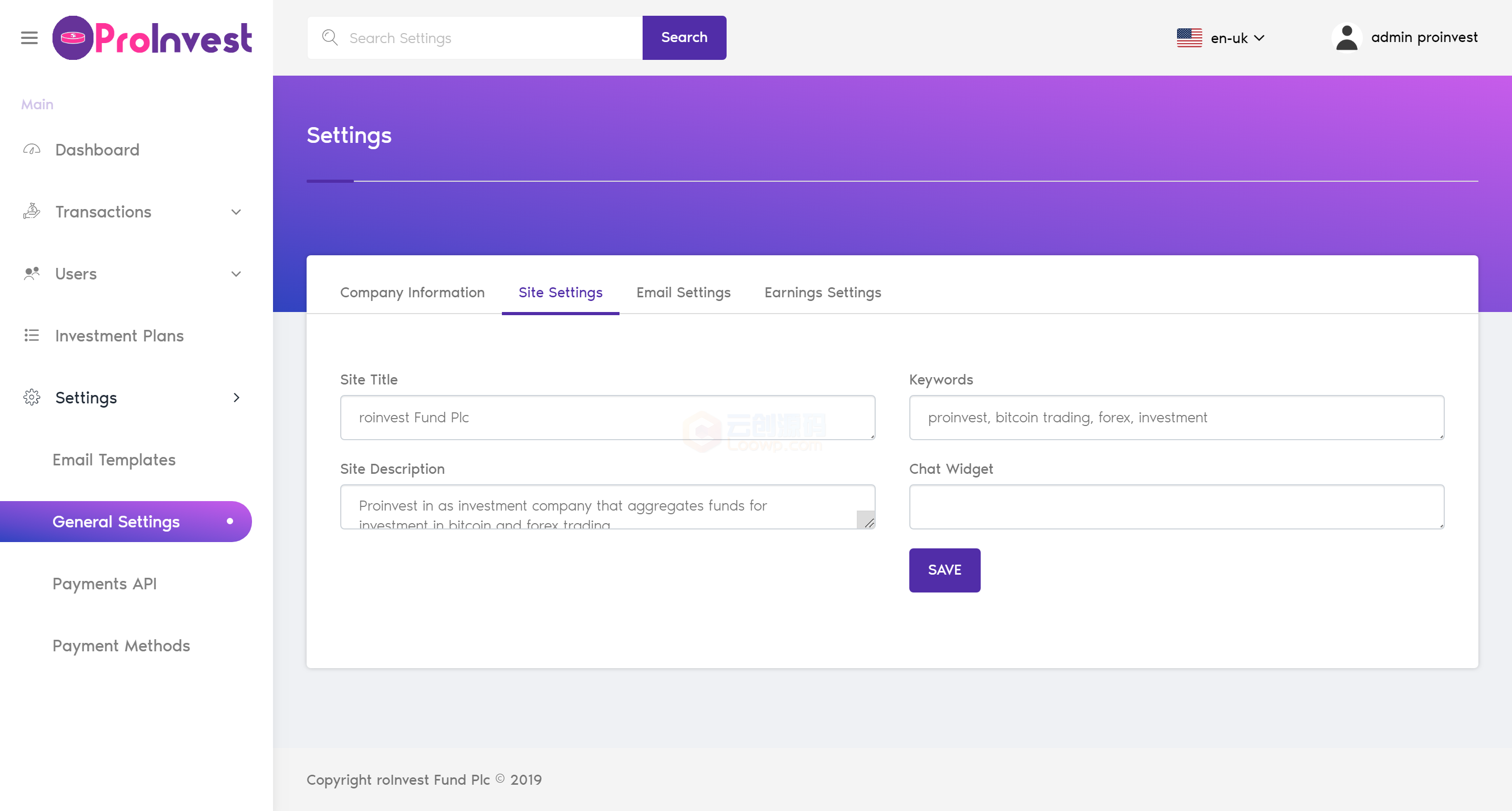Click the ProInvest coin logo

73,38
